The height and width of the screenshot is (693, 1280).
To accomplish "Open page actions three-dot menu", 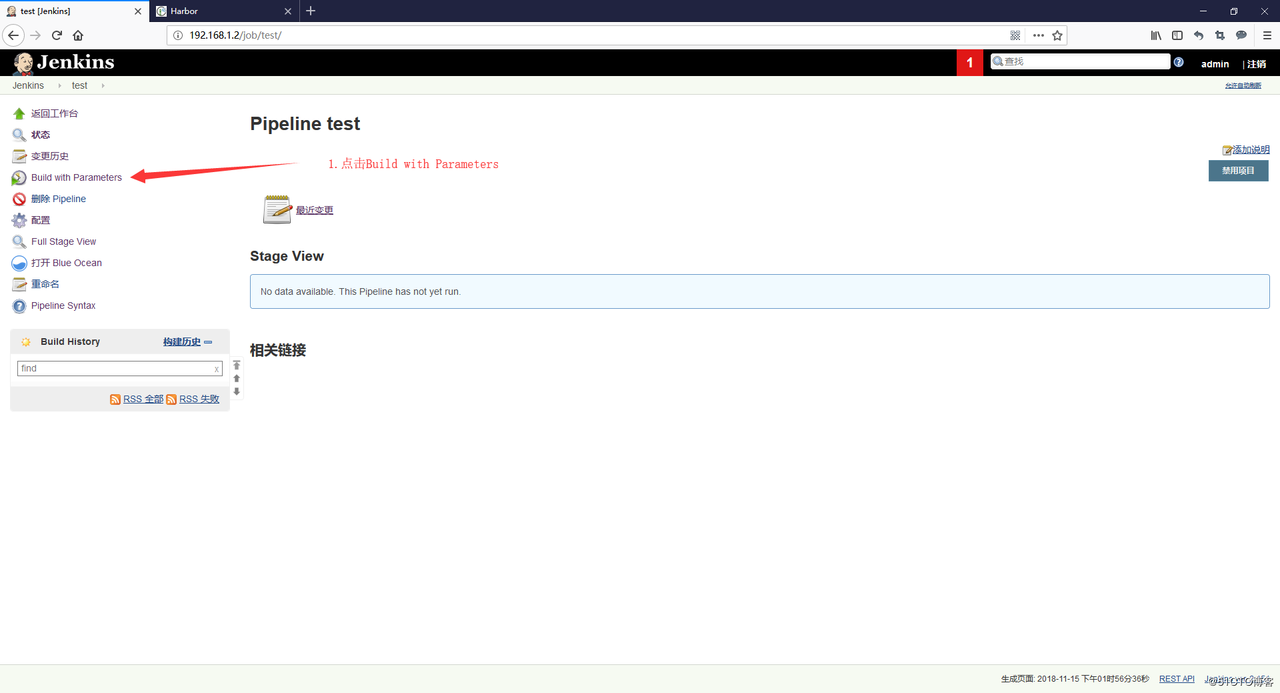I will (1038, 35).
